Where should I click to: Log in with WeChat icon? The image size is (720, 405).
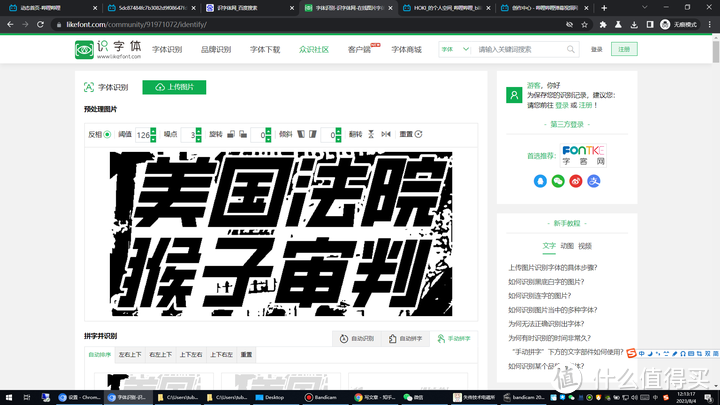[558, 181]
